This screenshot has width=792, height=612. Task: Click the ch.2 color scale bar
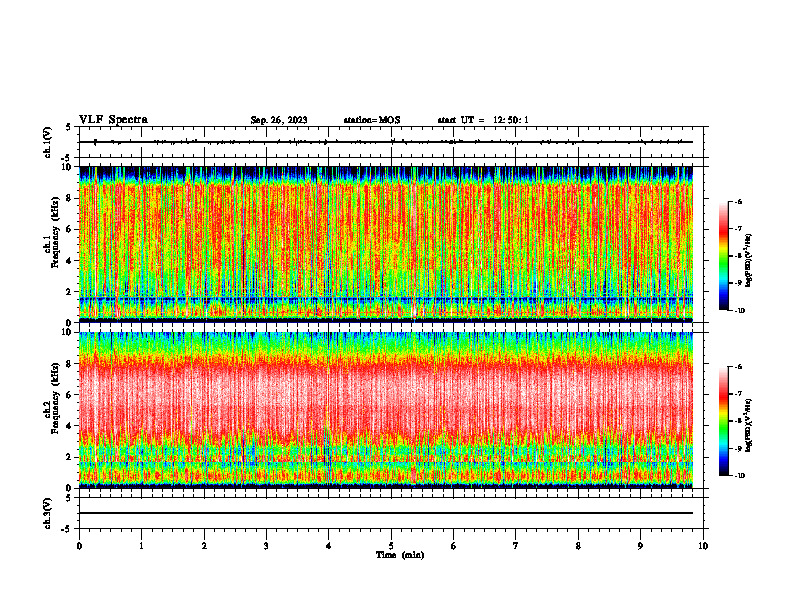[723, 421]
